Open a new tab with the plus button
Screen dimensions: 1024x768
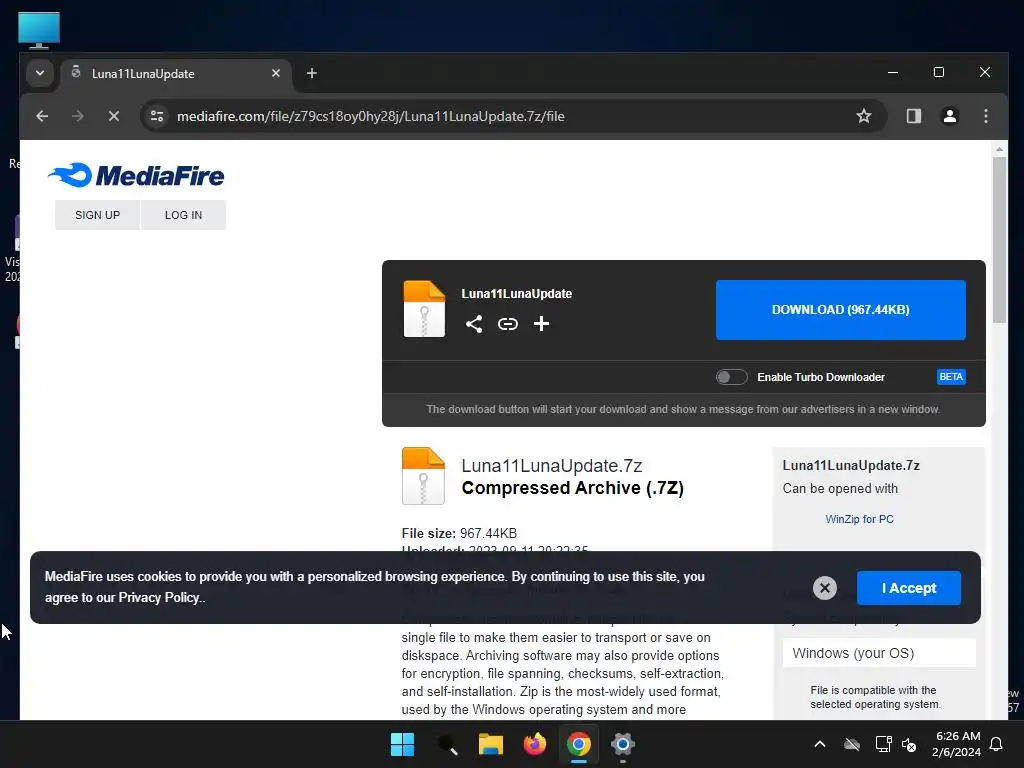[312, 73]
